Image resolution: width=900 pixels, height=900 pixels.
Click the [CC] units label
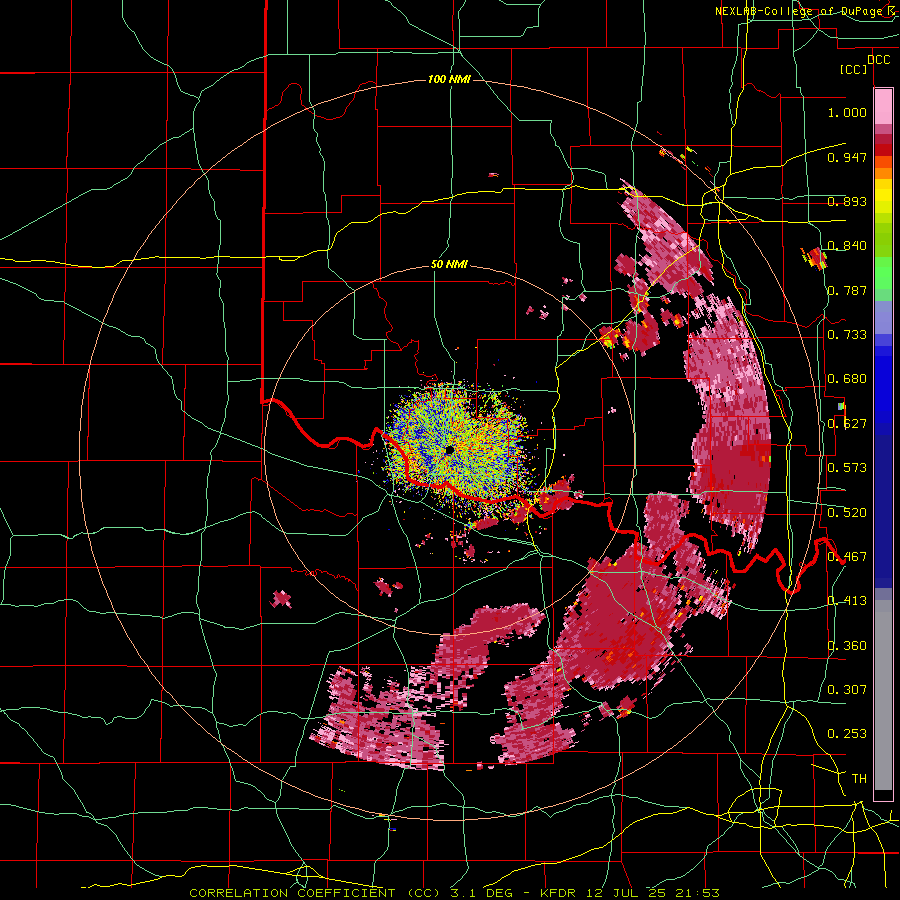(854, 69)
